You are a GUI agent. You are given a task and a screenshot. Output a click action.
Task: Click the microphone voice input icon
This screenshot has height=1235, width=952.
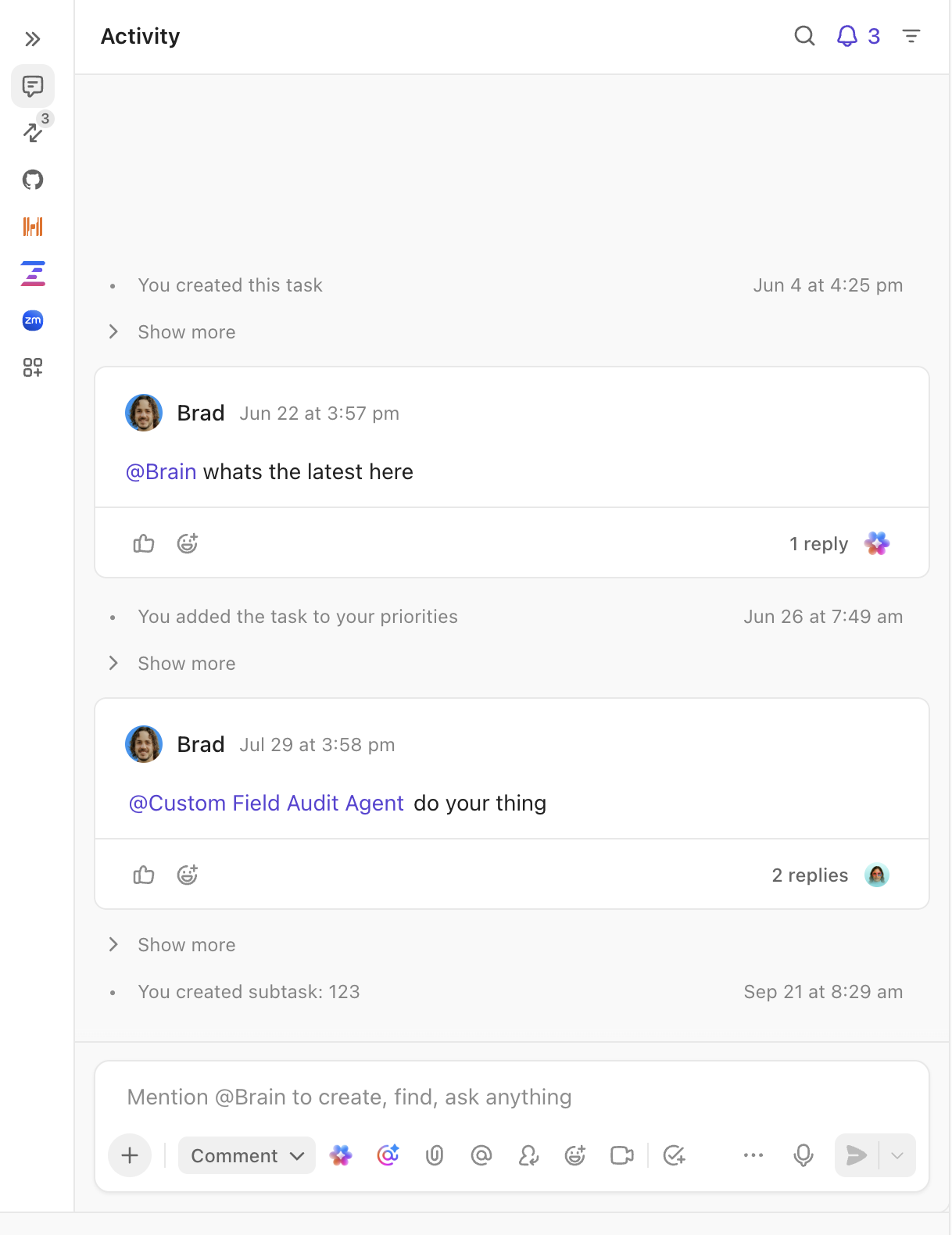point(803,1155)
